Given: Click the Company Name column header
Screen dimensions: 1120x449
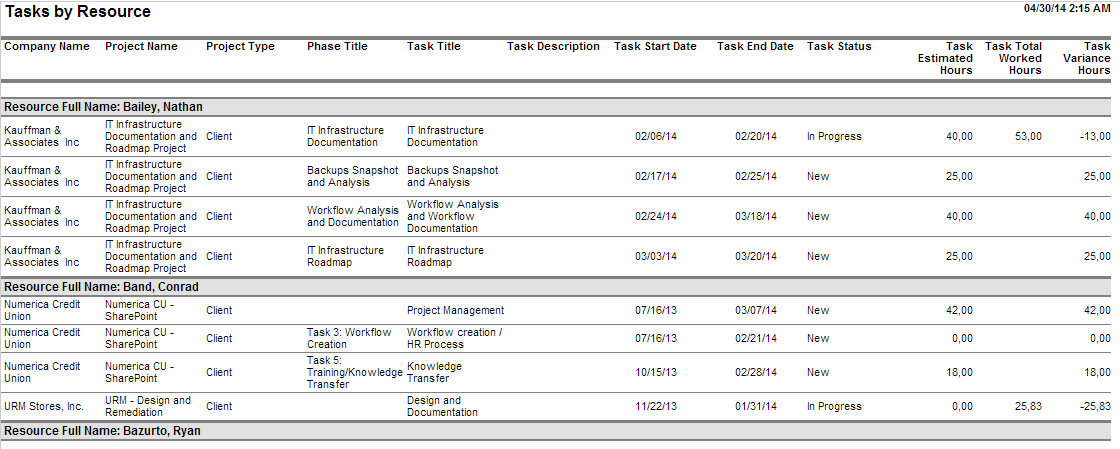Looking at the screenshot, I should [47, 46].
